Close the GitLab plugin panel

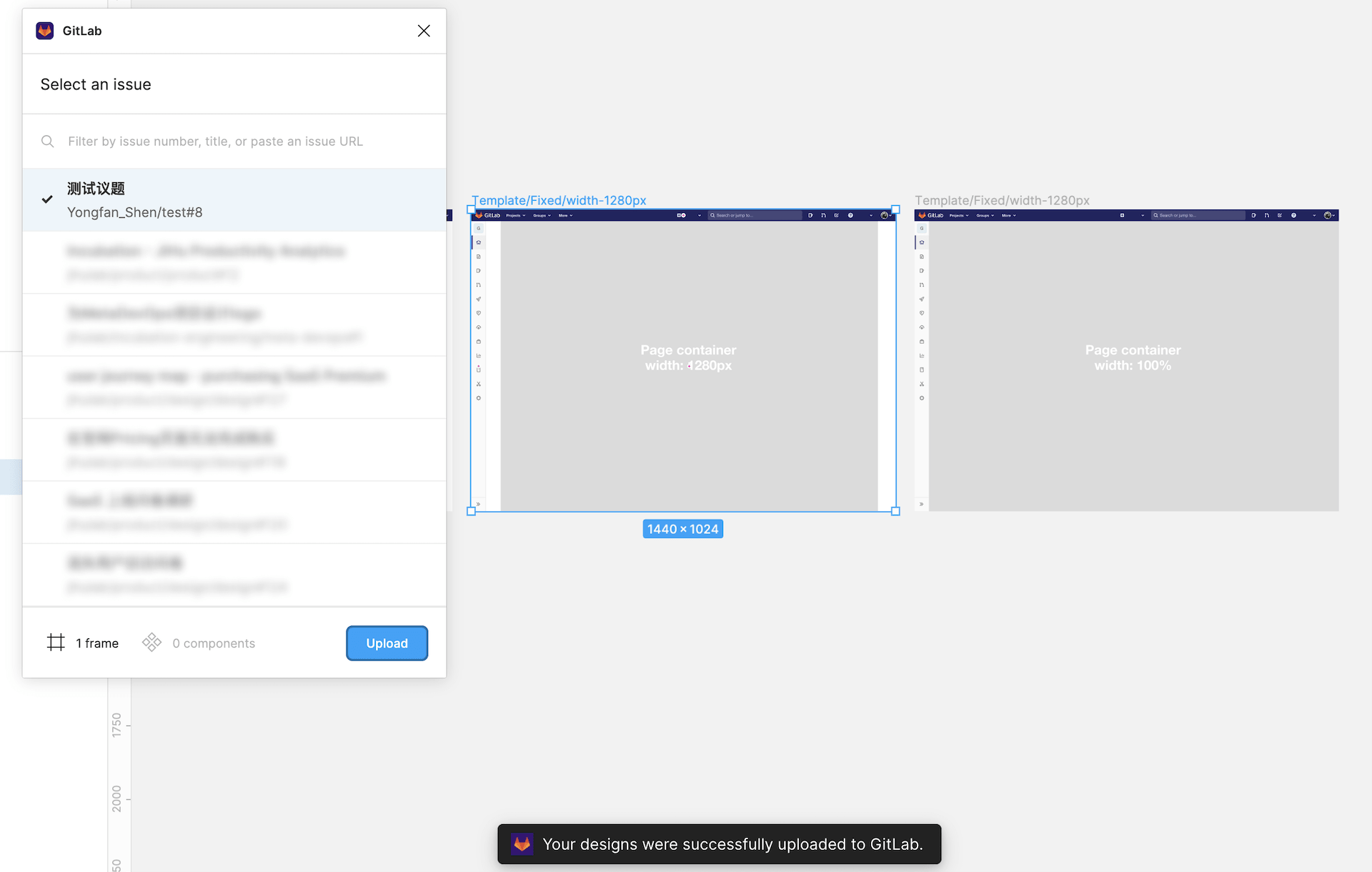[x=424, y=31]
